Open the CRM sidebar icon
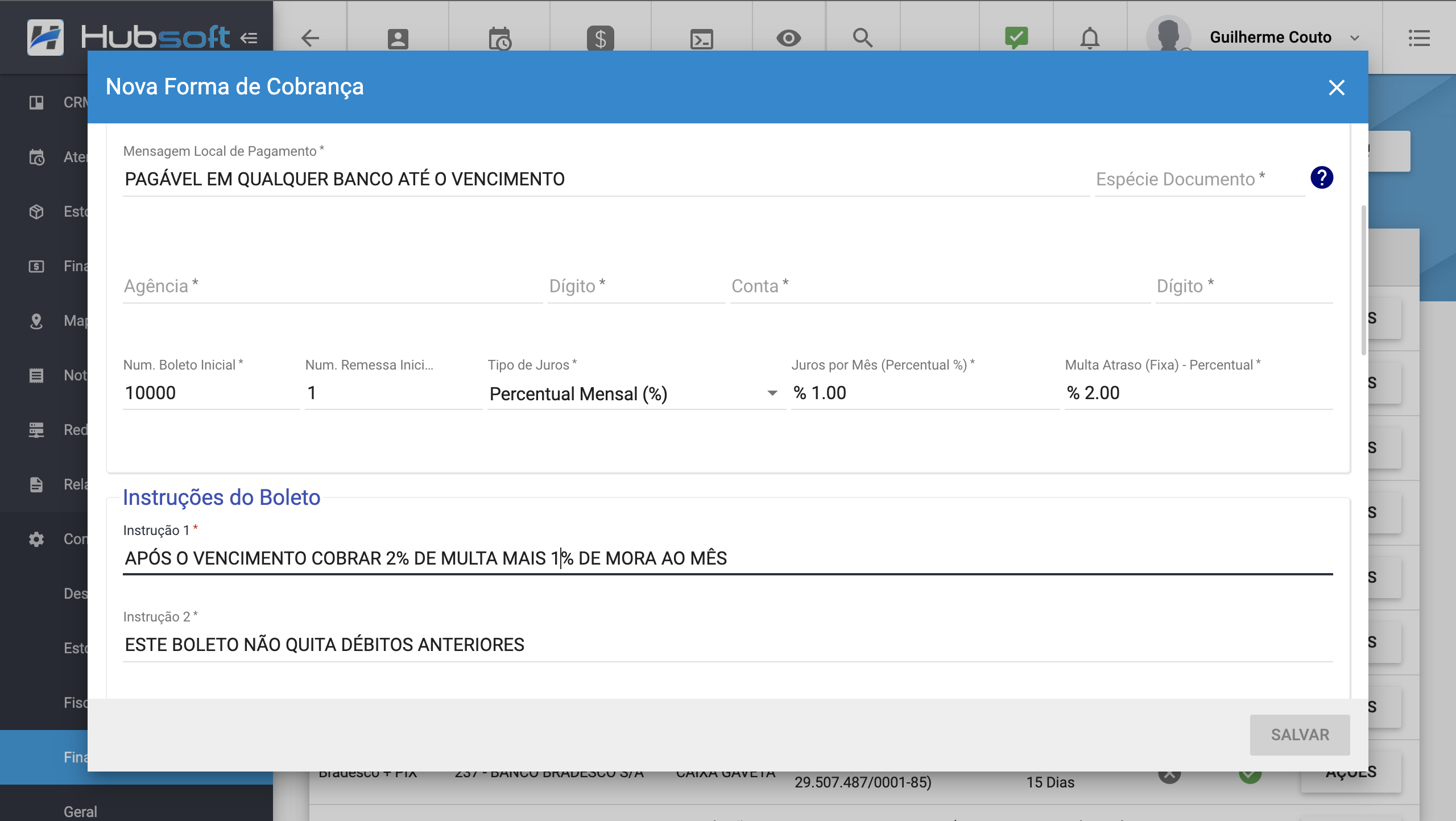Image resolution: width=1456 pixels, height=821 pixels. (x=36, y=102)
